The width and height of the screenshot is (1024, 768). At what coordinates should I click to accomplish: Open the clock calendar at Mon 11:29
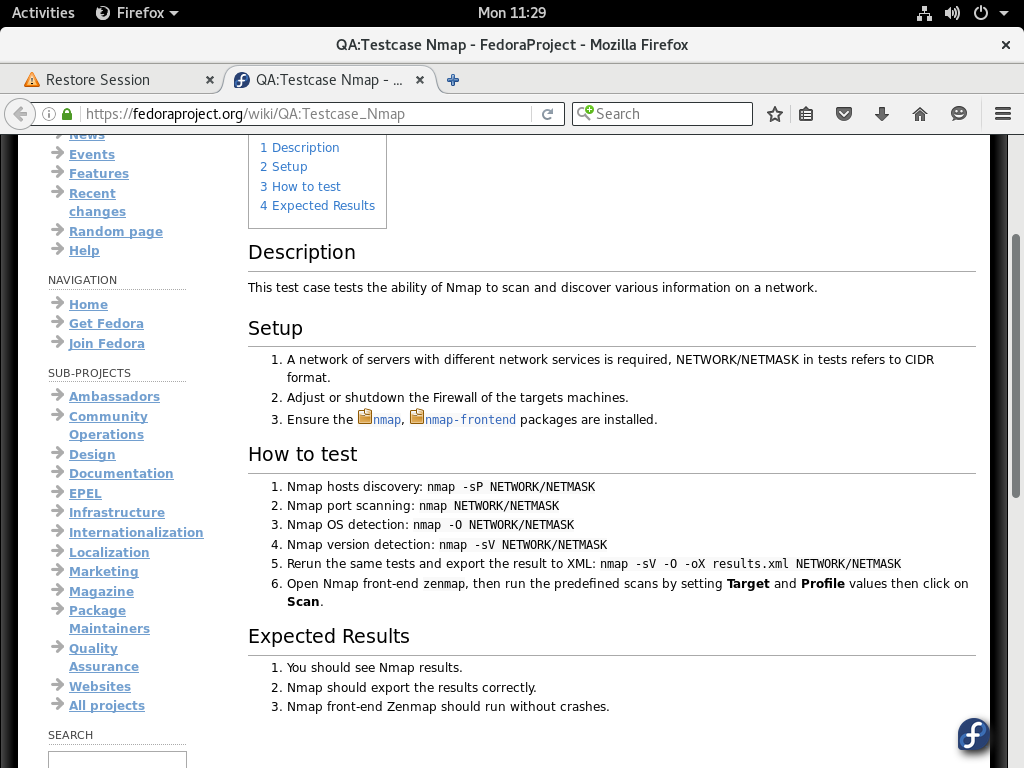pyautogui.click(x=512, y=13)
